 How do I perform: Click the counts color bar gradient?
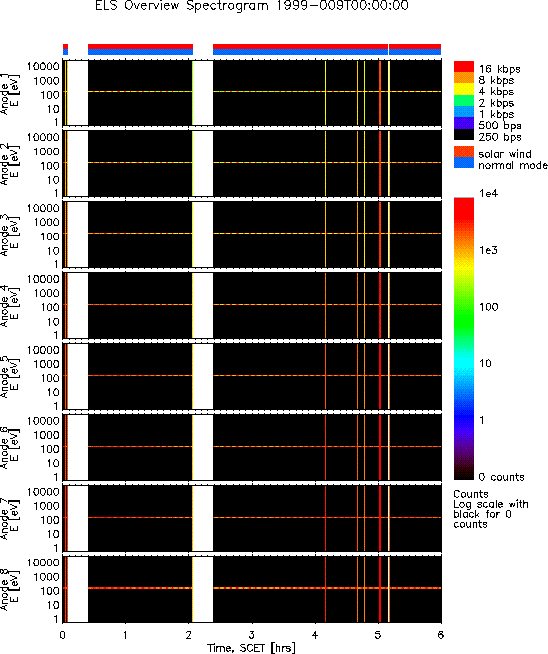tap(464, 339)
